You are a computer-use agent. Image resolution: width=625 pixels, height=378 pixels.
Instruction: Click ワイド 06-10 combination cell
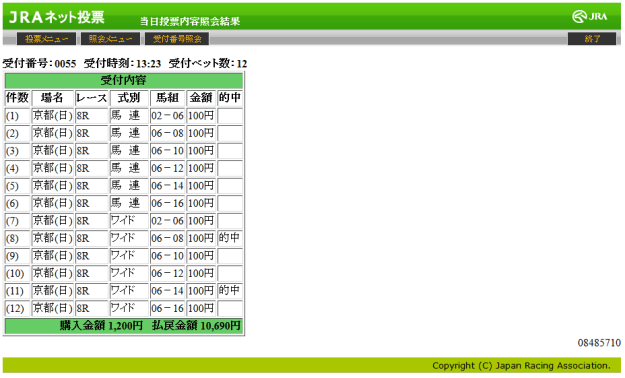coord(167,256)
